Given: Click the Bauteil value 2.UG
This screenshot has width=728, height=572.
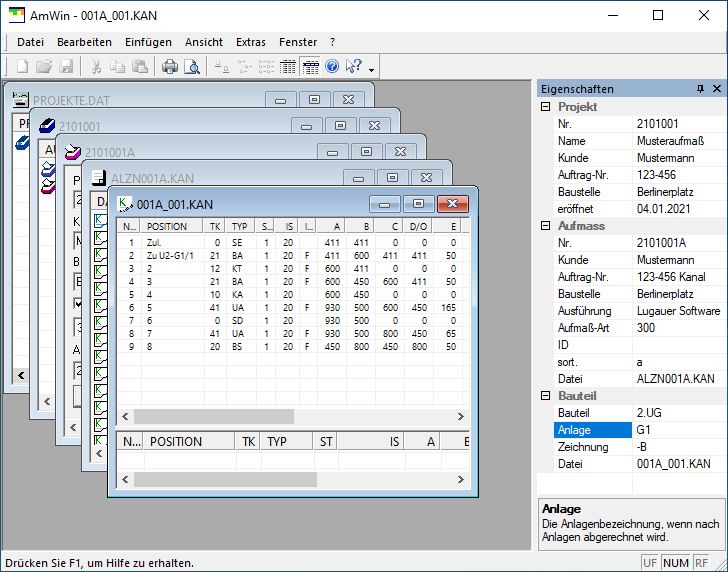Looking at the screenshot, I should pos(649,413).
